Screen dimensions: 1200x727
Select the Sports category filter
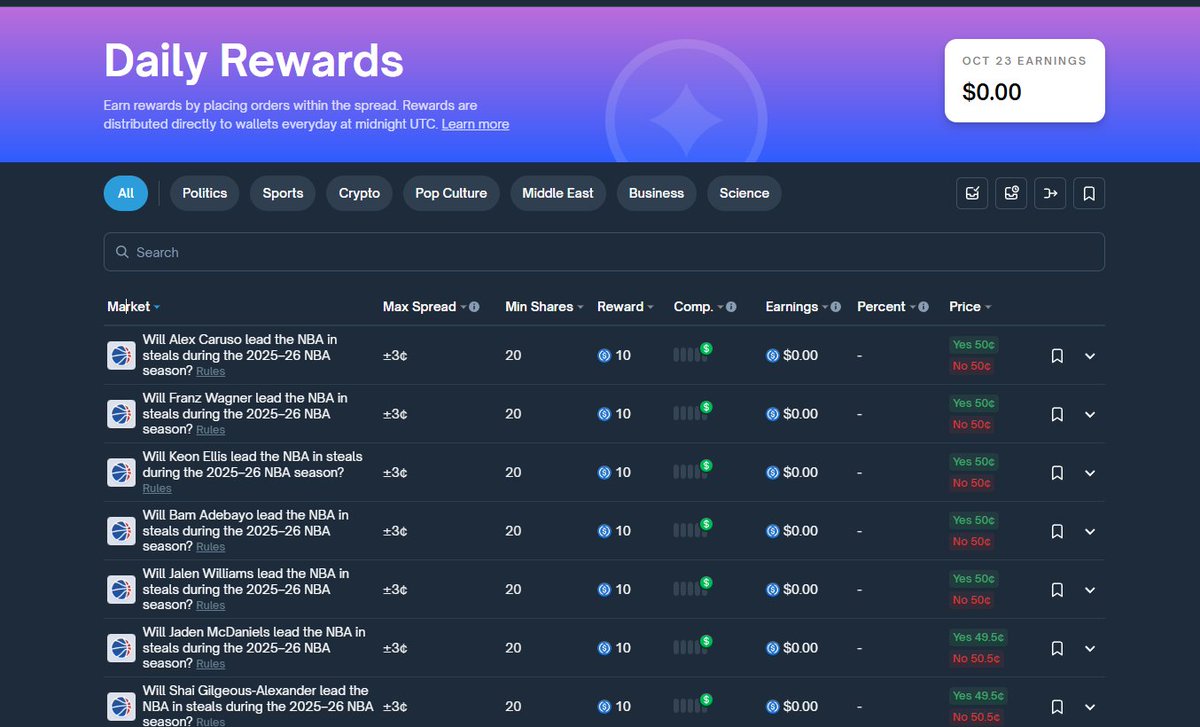(x=283, y=193)
